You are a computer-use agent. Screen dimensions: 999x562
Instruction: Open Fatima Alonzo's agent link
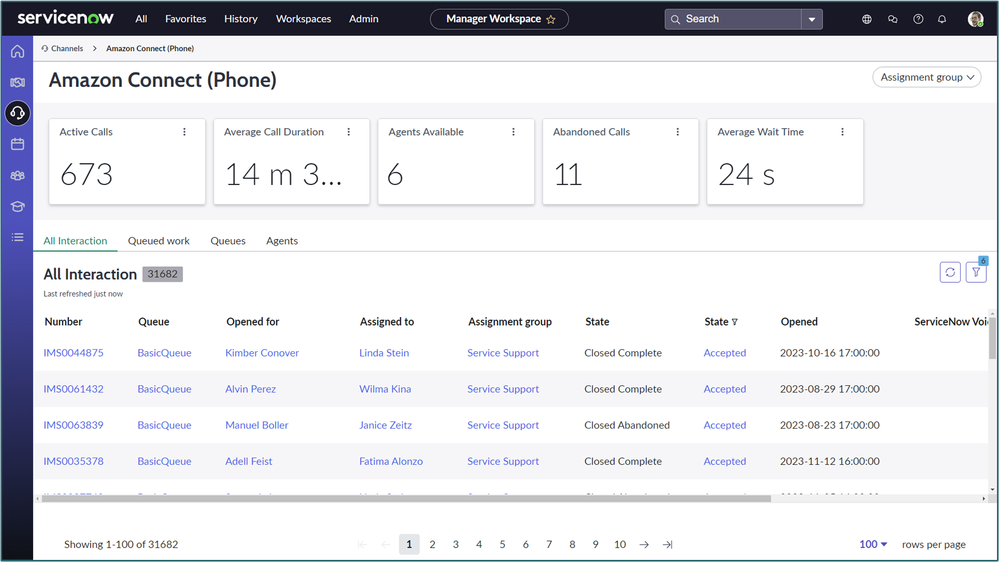pos(391,461)
